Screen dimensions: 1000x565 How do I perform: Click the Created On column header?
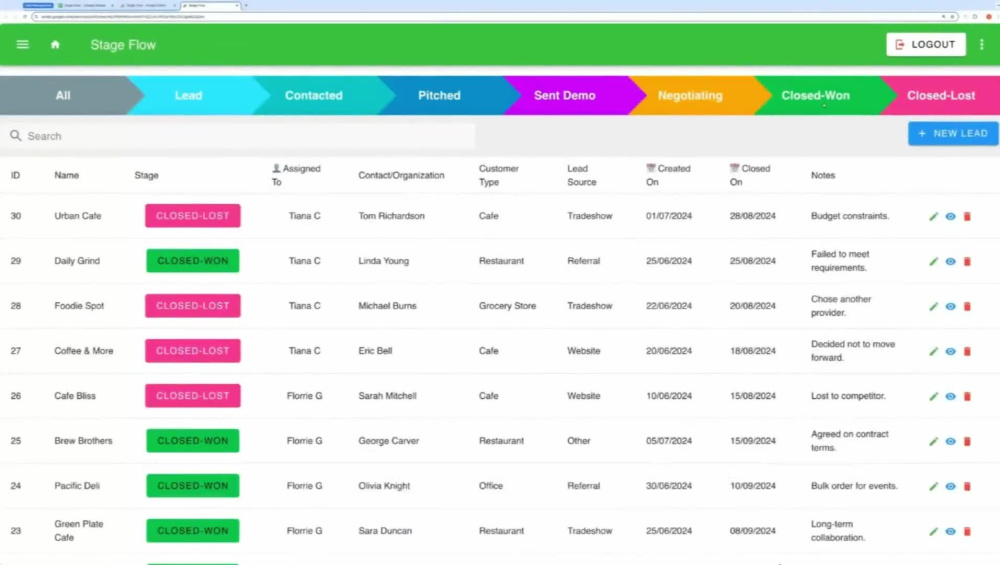click(x=668, y=175)
